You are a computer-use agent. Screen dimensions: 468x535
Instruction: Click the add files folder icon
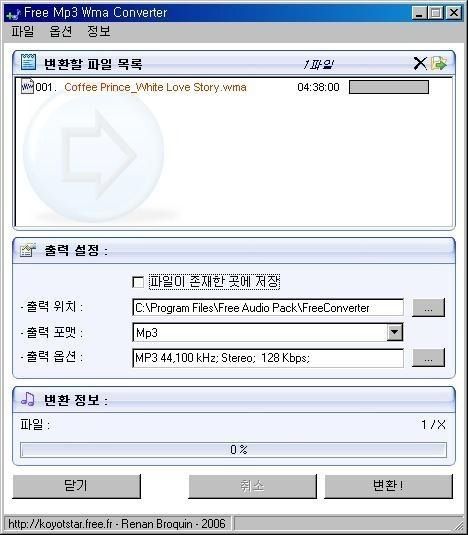(x=438, y=63)
